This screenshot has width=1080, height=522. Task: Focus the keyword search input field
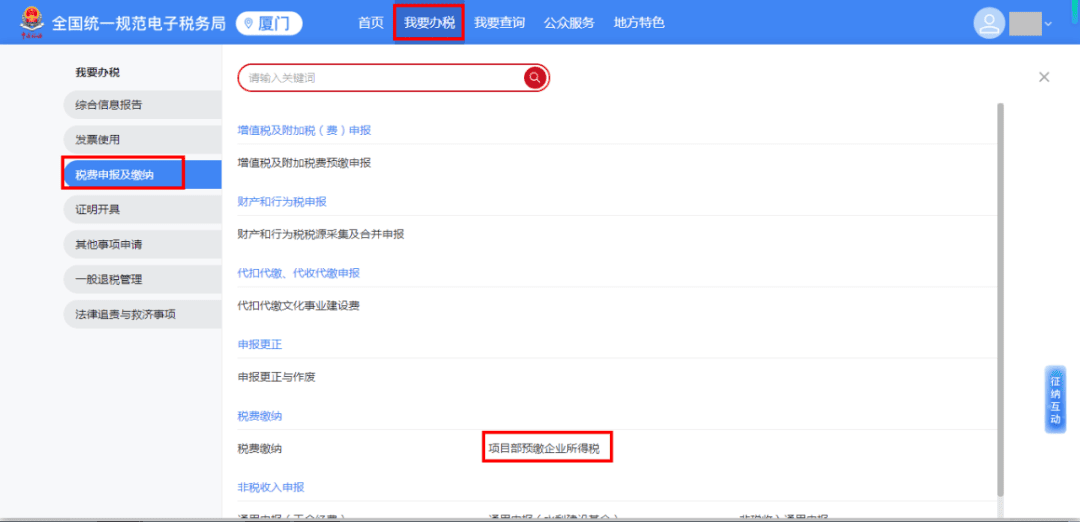[380, 78]
